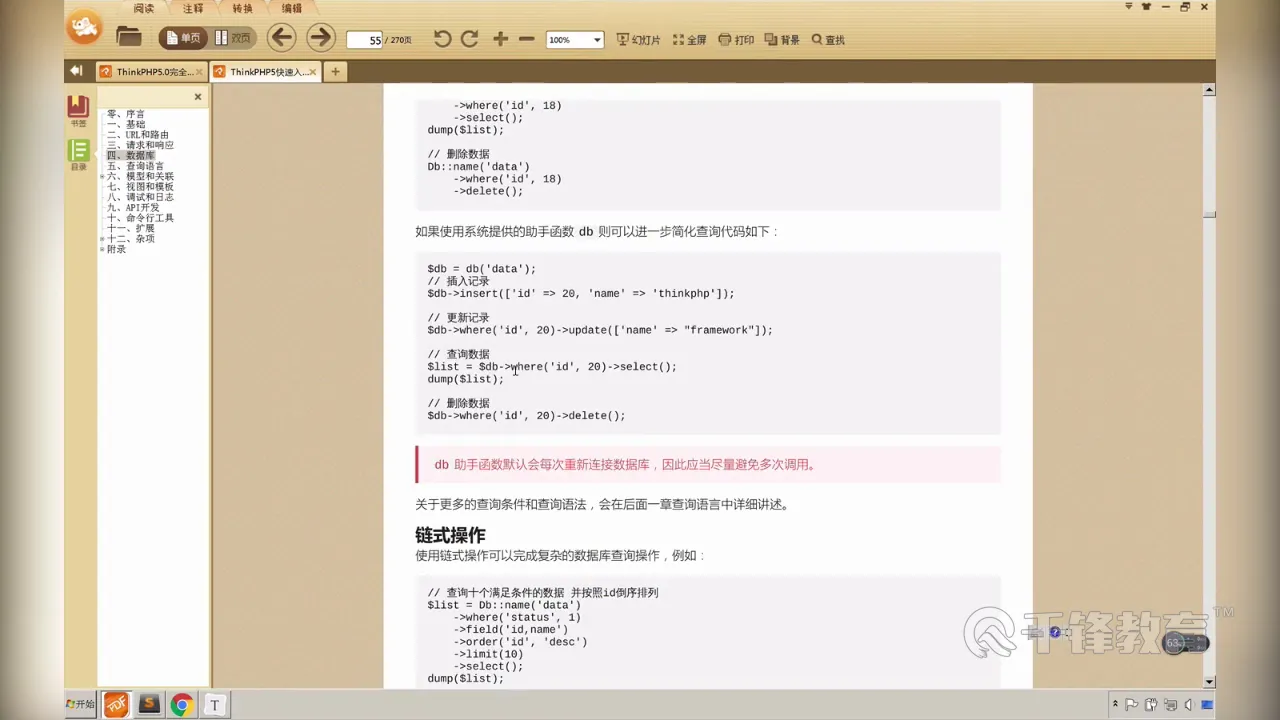Select outline entry 九、API开发
The width and height of the screenshot is (1280, 720).
(133, 208)
